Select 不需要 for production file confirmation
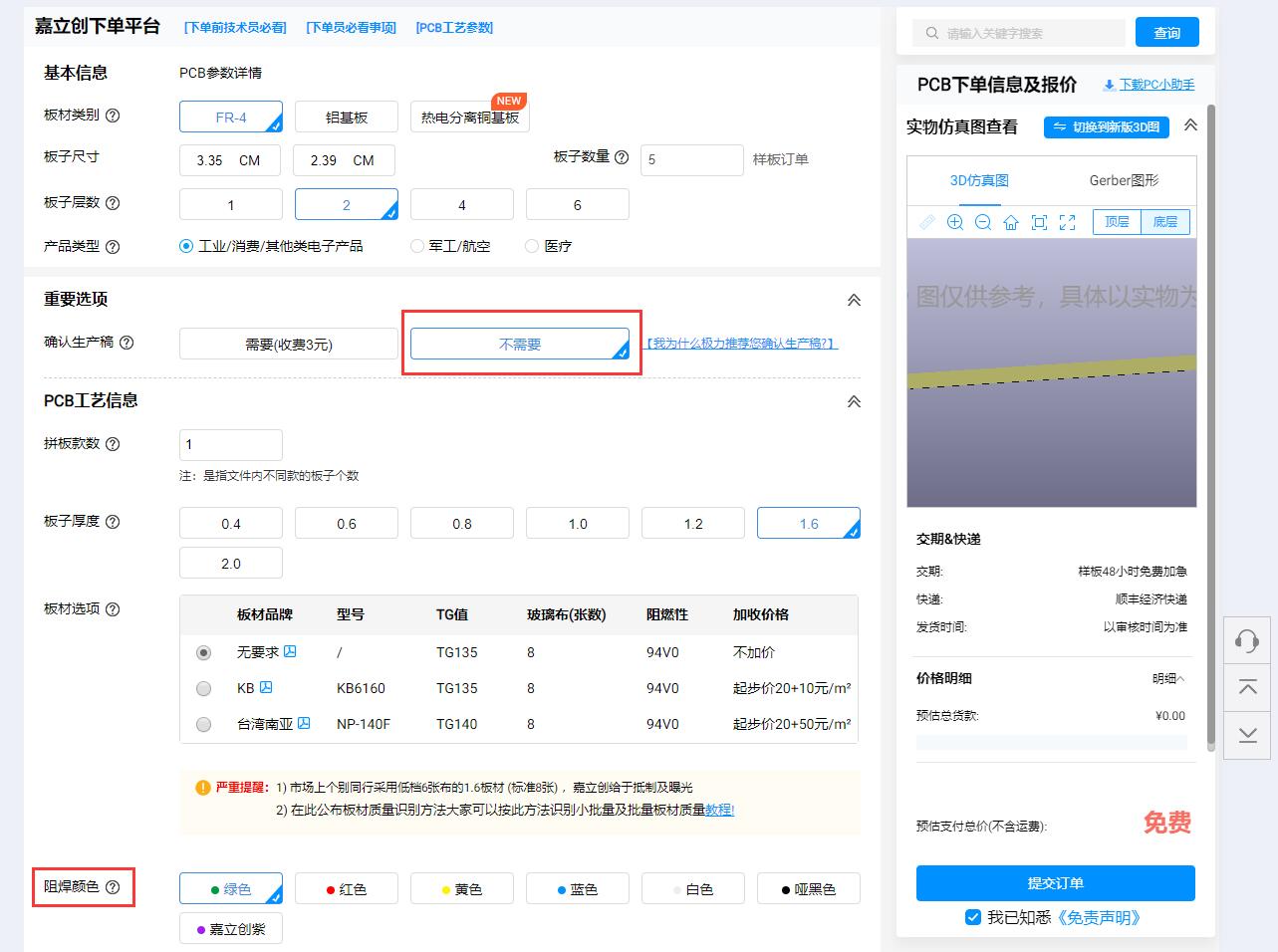The image size is (1278, 952). pyautogui.click(x=520, y=344)
